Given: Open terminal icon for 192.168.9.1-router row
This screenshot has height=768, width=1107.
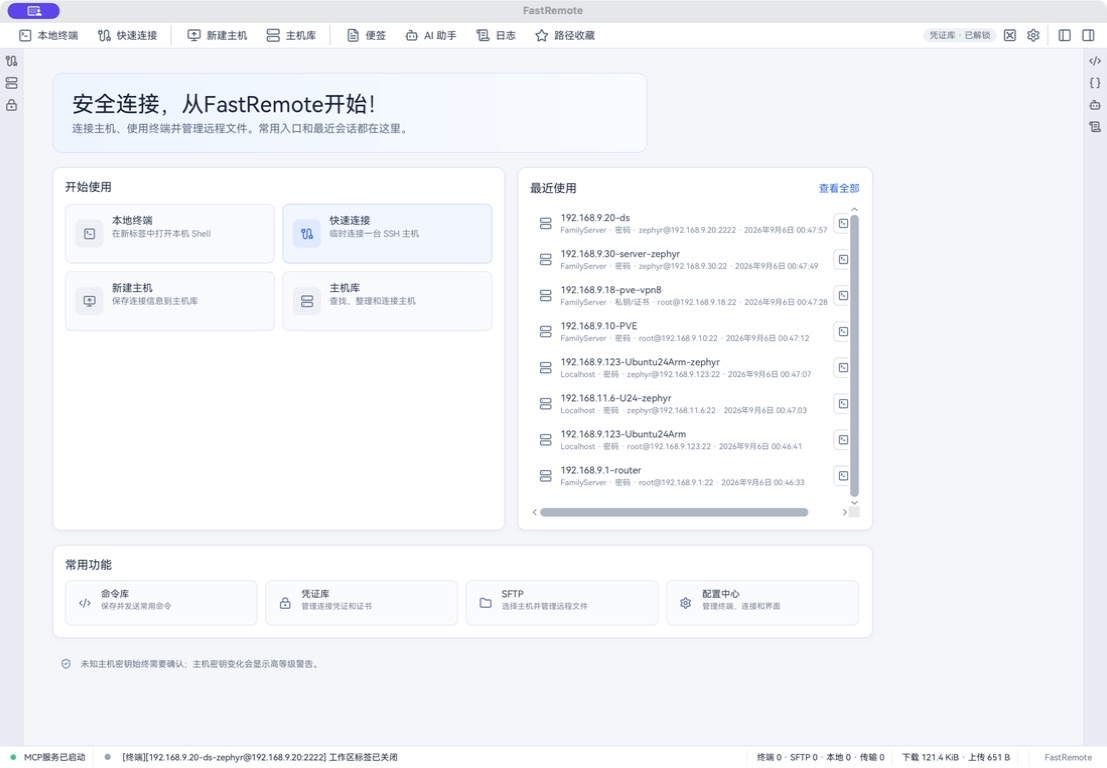Looking at the screenshot, I should (842, 476).
